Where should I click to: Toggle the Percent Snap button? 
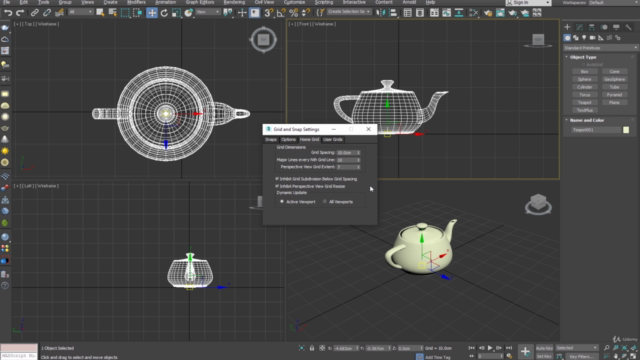[293, 13]
